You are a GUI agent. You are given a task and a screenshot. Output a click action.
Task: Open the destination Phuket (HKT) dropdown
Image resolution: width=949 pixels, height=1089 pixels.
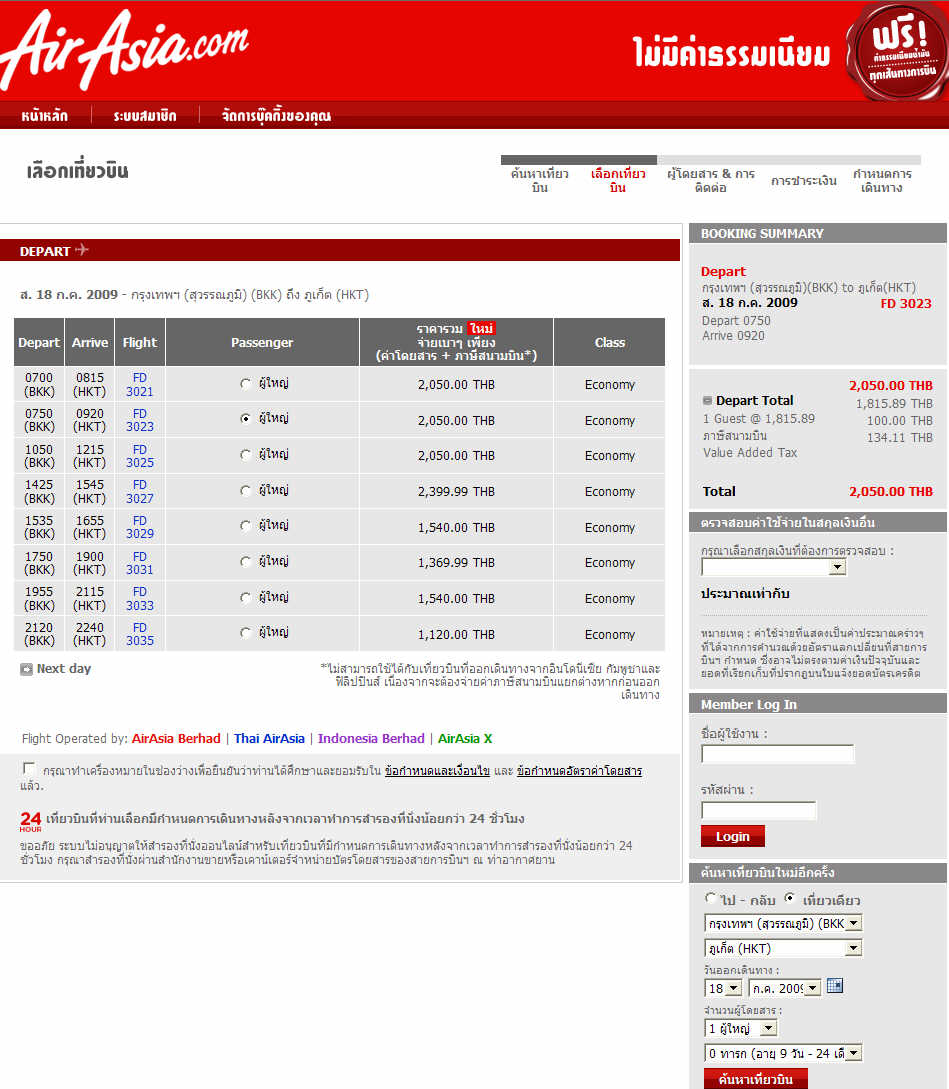tap(783, 949)
